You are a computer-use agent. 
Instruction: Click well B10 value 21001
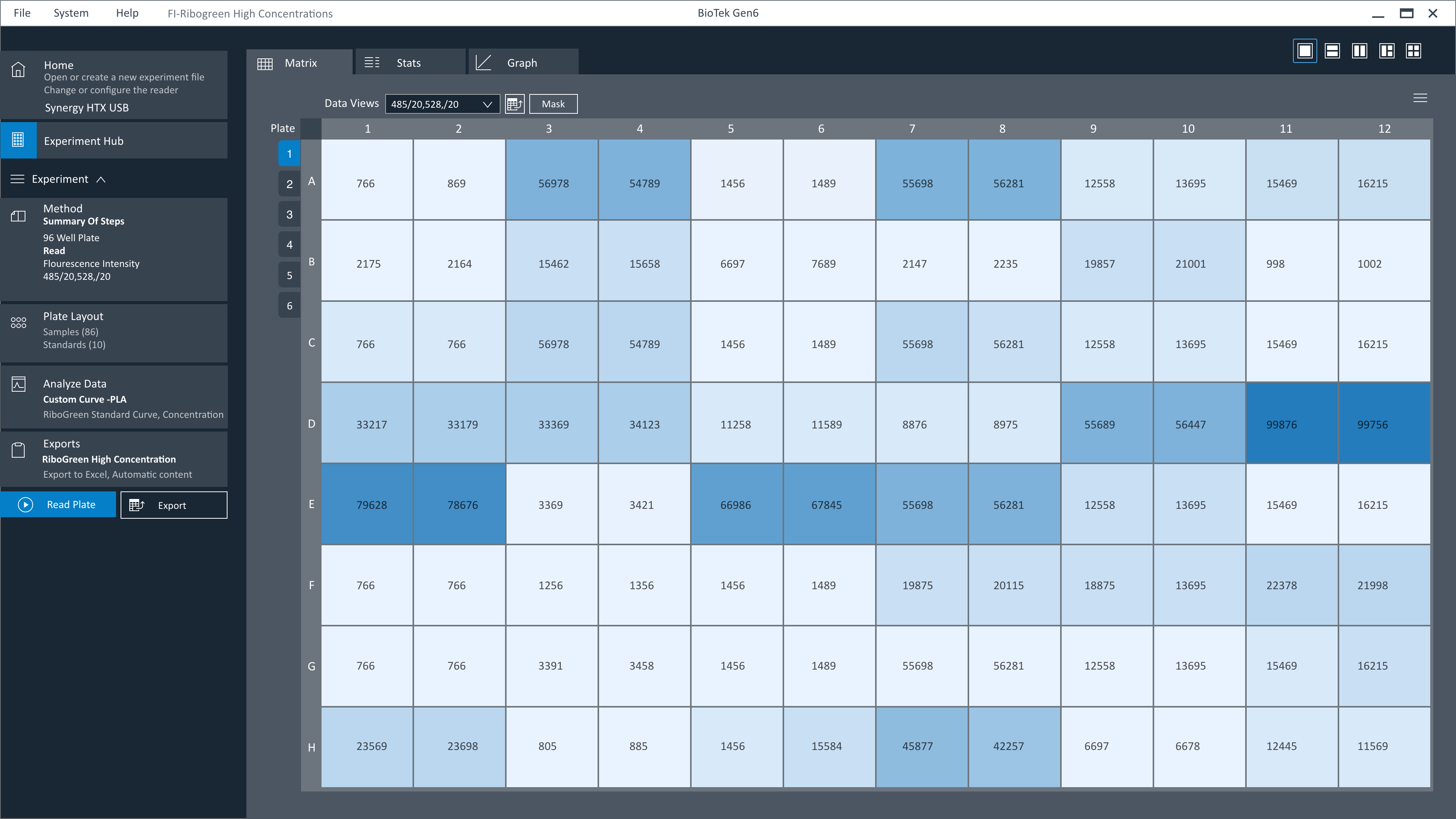[x=1199, y=260]
